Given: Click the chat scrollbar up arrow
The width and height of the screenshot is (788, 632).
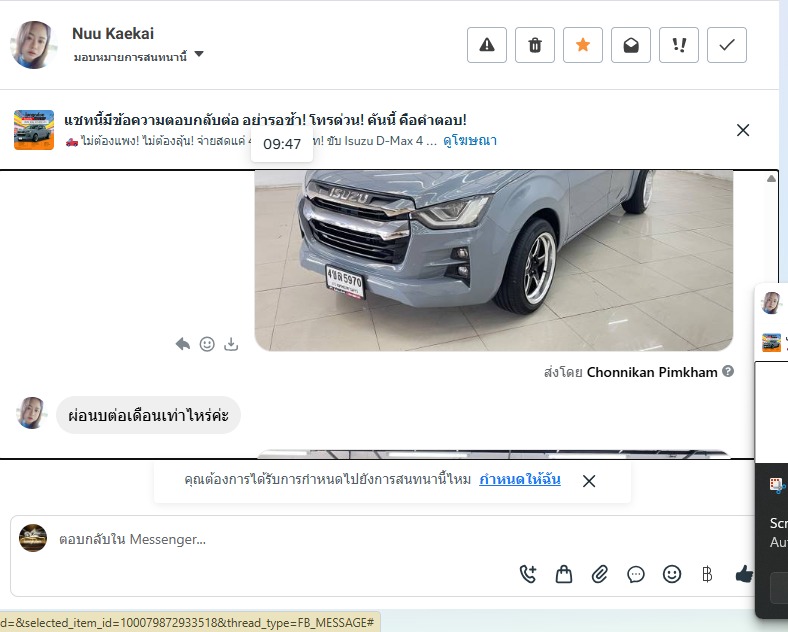Looking at the screenshot, I should (771, 178).
